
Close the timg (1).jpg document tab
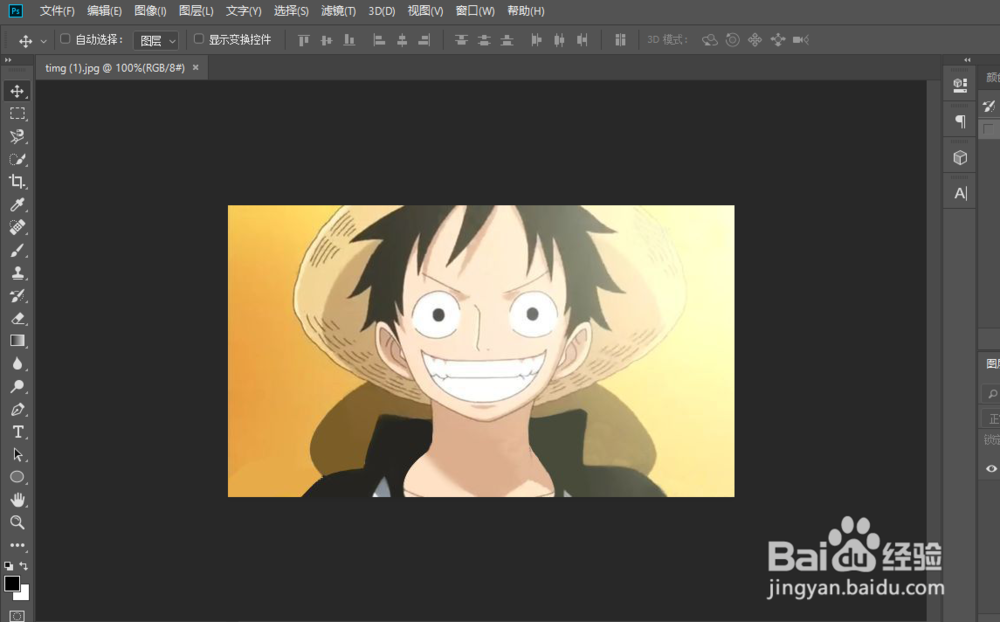196,68
